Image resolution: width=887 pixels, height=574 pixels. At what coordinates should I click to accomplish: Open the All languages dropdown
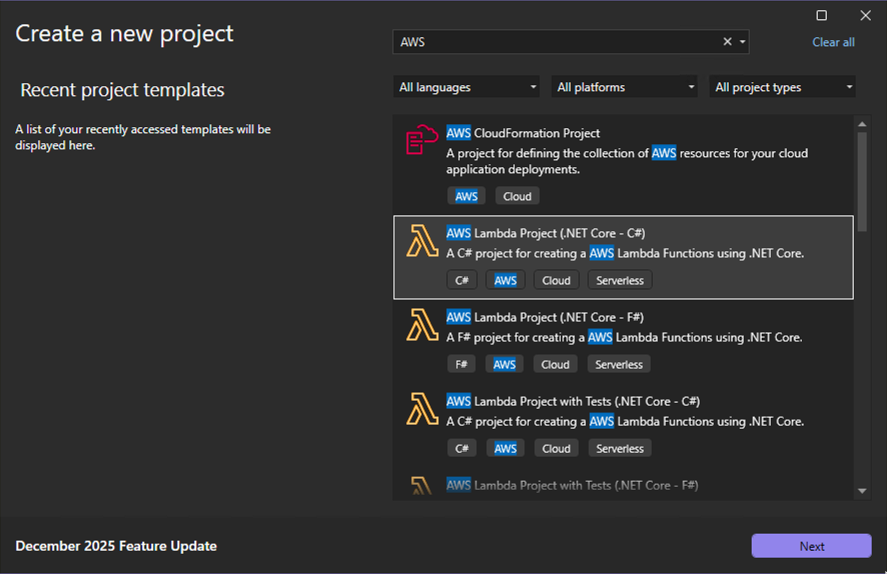(x=466, y=87)
